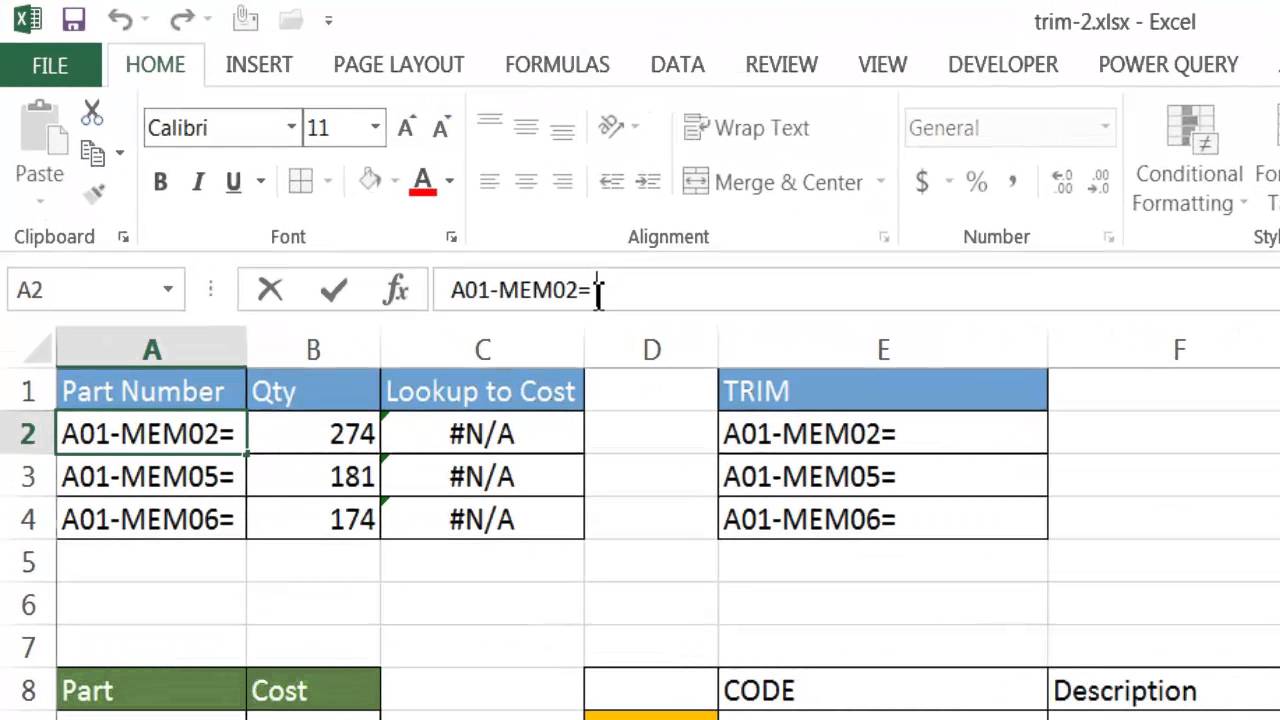Increase decimal places
Viewport: 1280px width, 720px height.
point(1062,182)
